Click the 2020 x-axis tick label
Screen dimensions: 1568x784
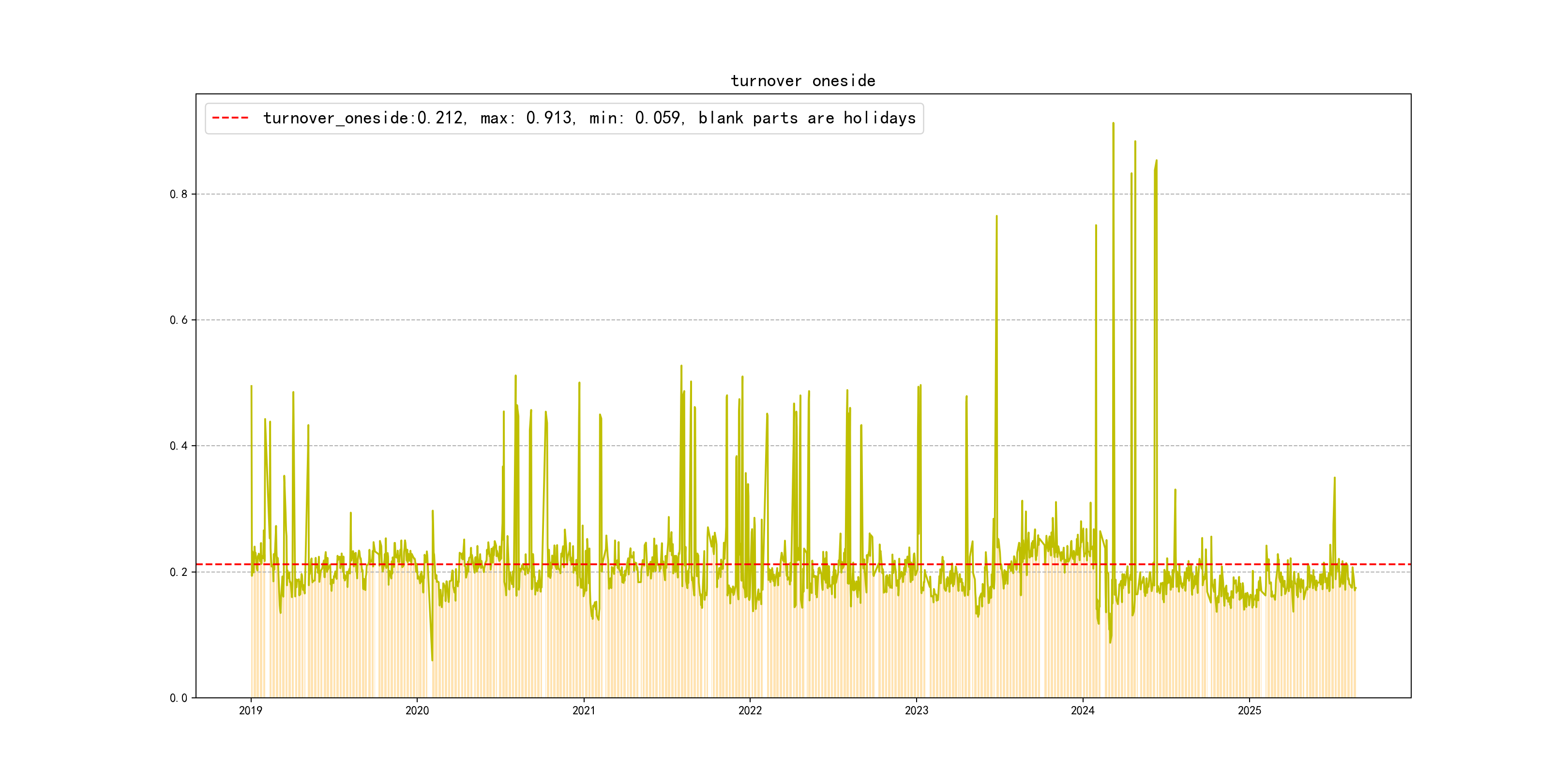(x=417, y=710)
